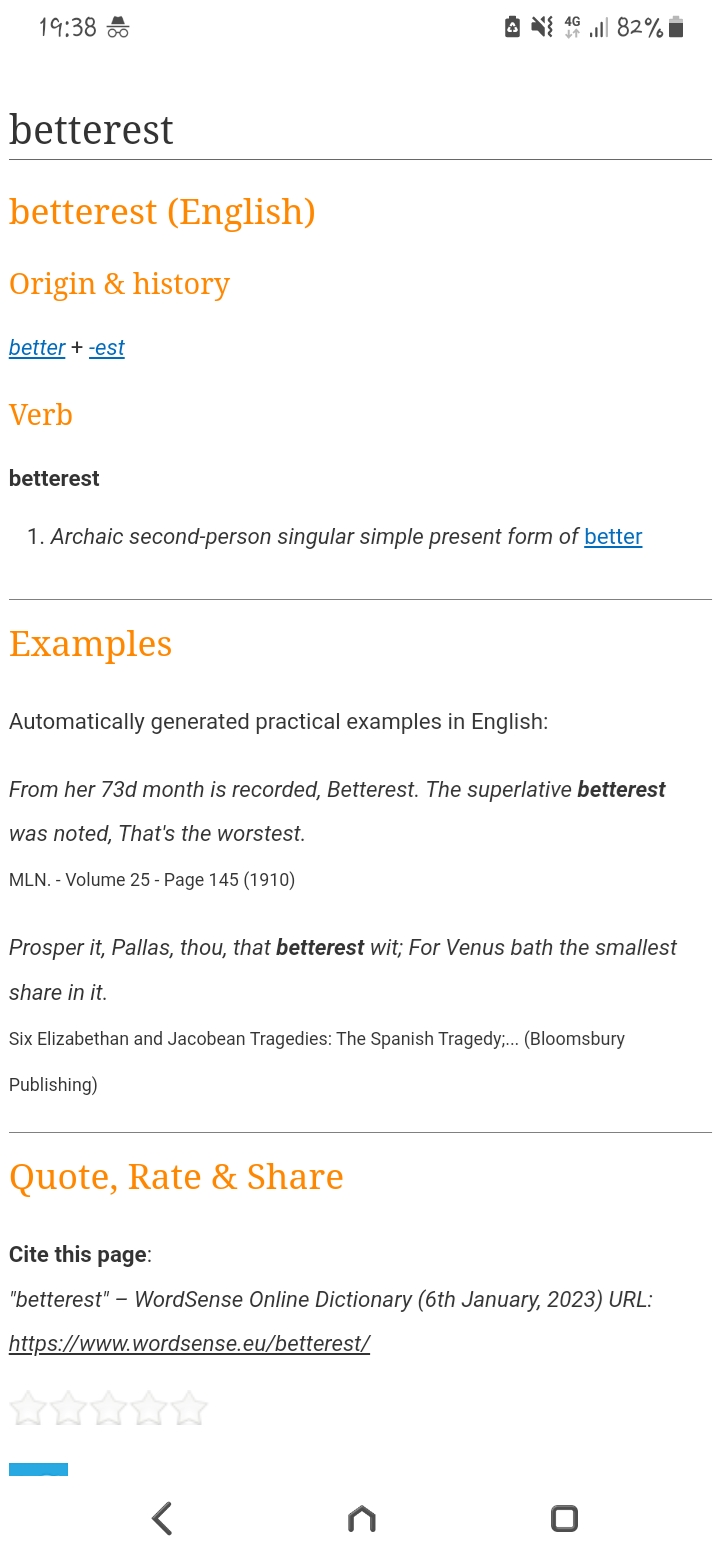Follow the "better" link under Origin & history
The image size is (720, 1560).
37,347
